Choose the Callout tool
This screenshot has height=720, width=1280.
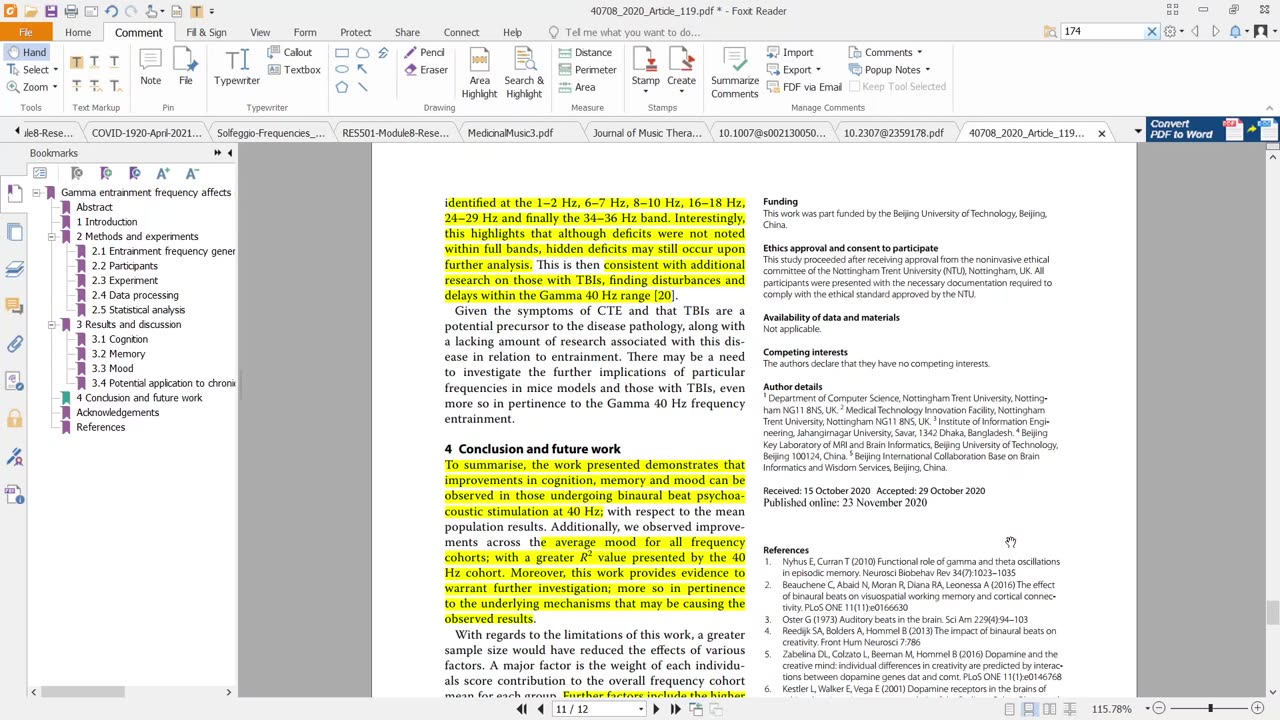[290, 52]
